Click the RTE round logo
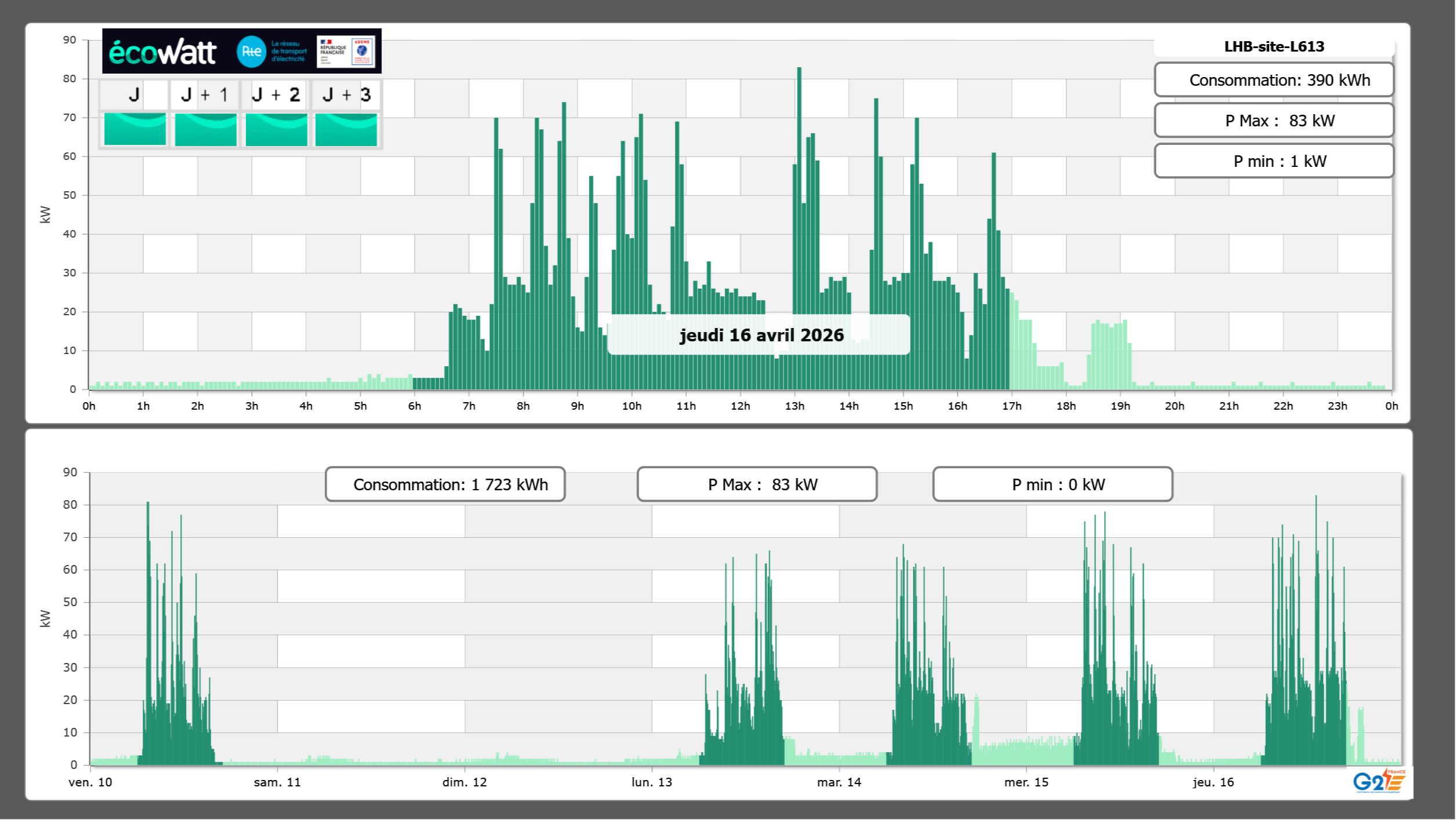 point(251,52)
